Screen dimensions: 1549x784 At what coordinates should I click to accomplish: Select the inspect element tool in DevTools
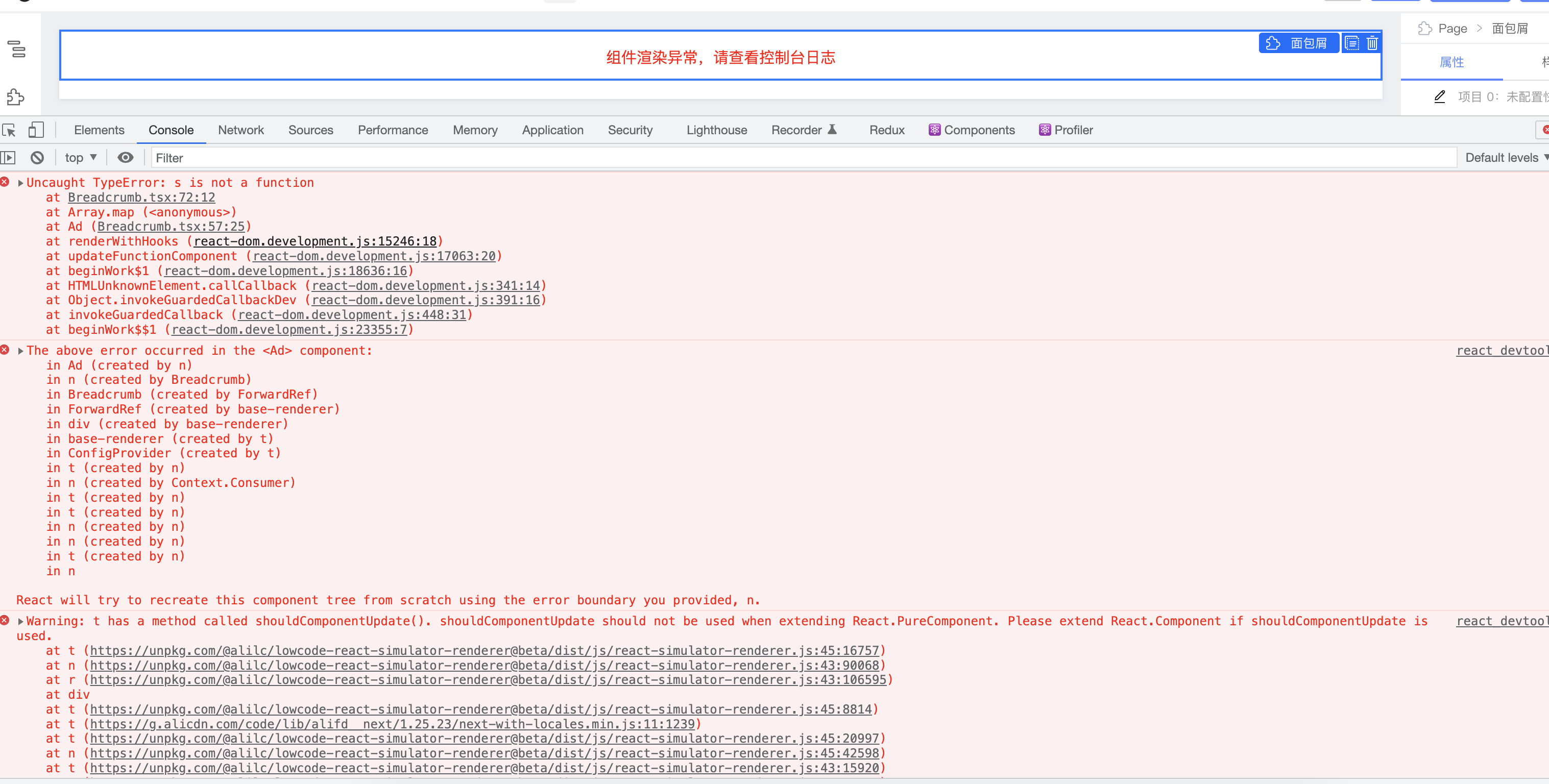[x=8, y=130]
